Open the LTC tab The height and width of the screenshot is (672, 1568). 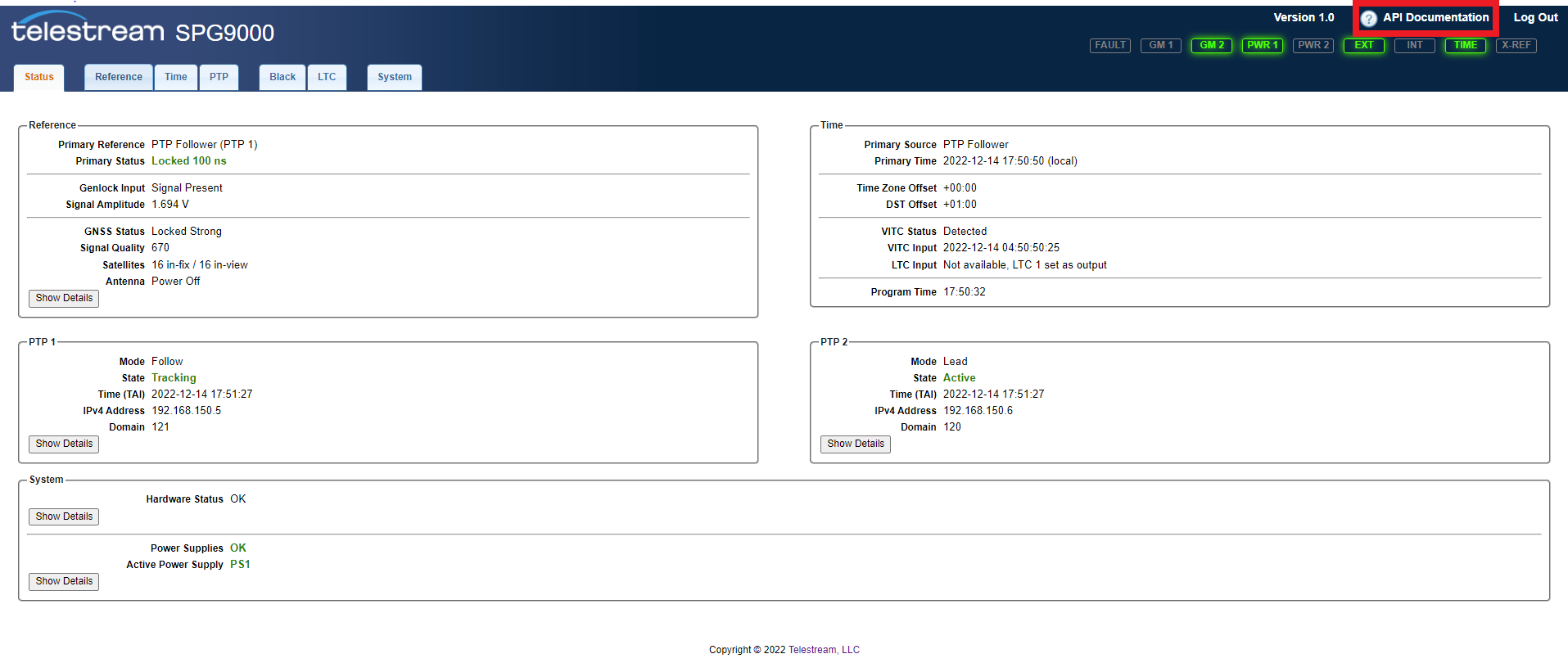(327, 77)
